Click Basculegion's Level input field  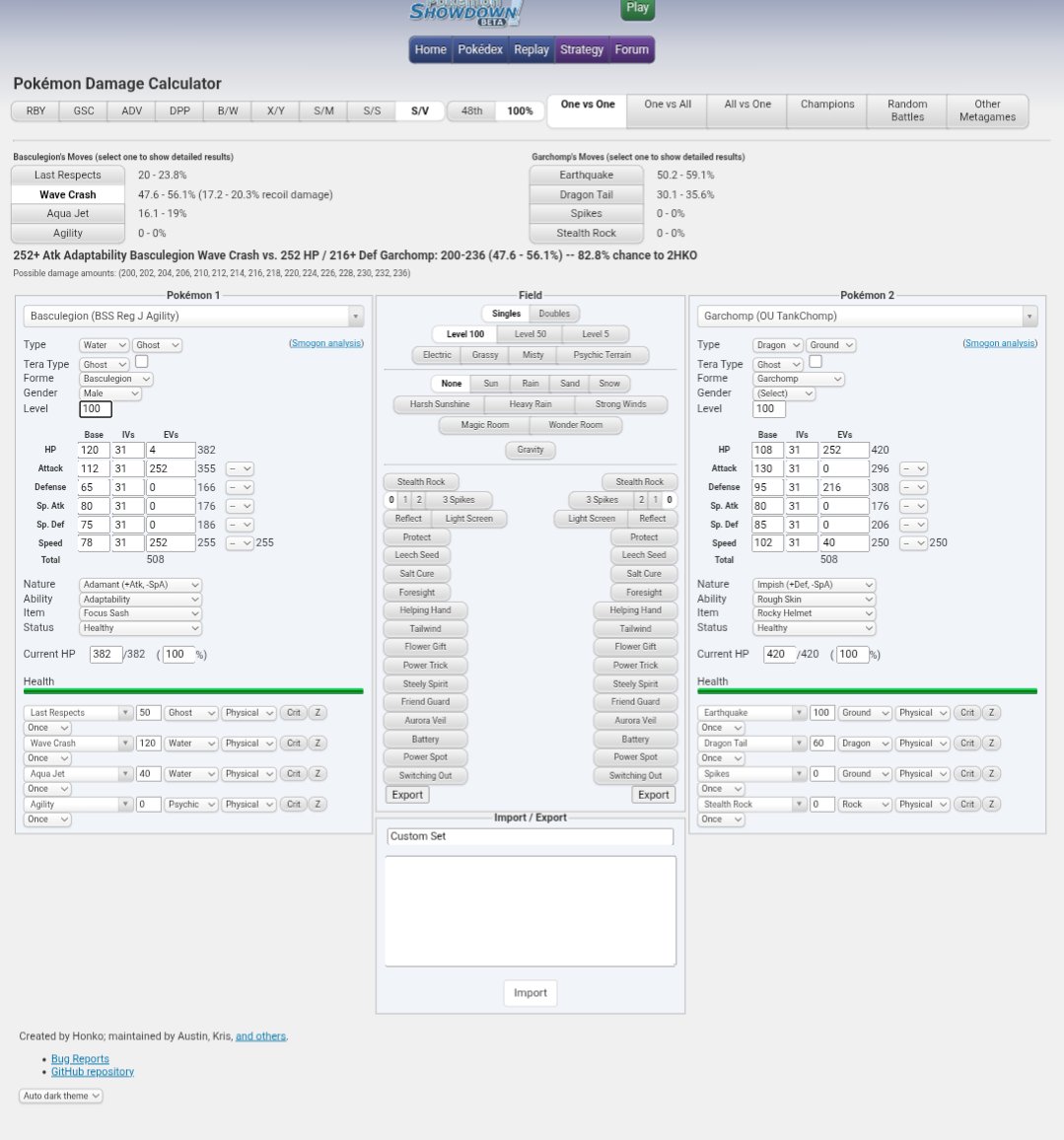click(96, 408)
